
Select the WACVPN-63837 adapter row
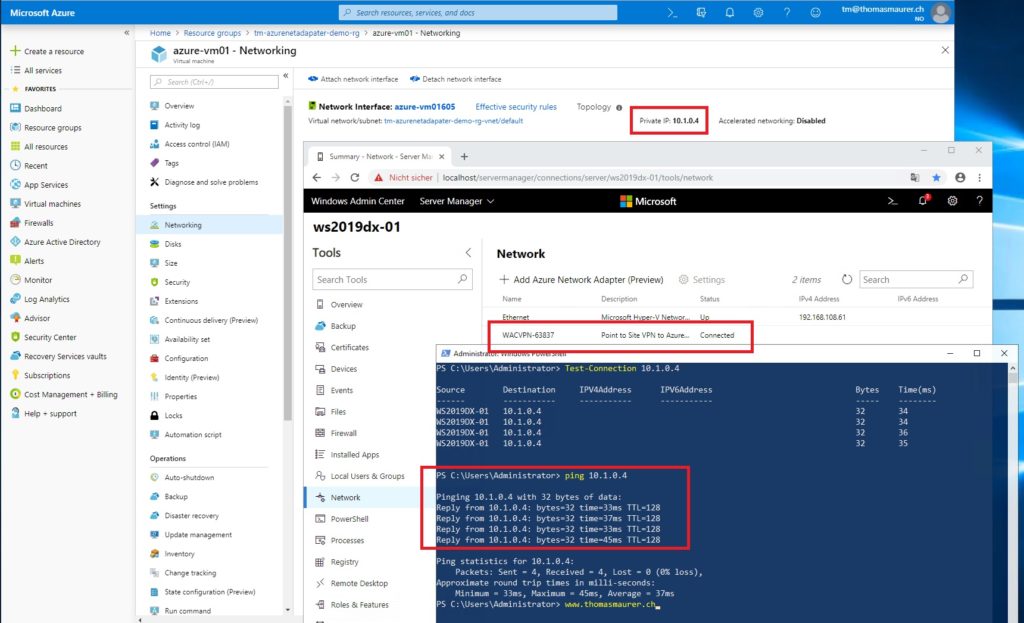737,335
